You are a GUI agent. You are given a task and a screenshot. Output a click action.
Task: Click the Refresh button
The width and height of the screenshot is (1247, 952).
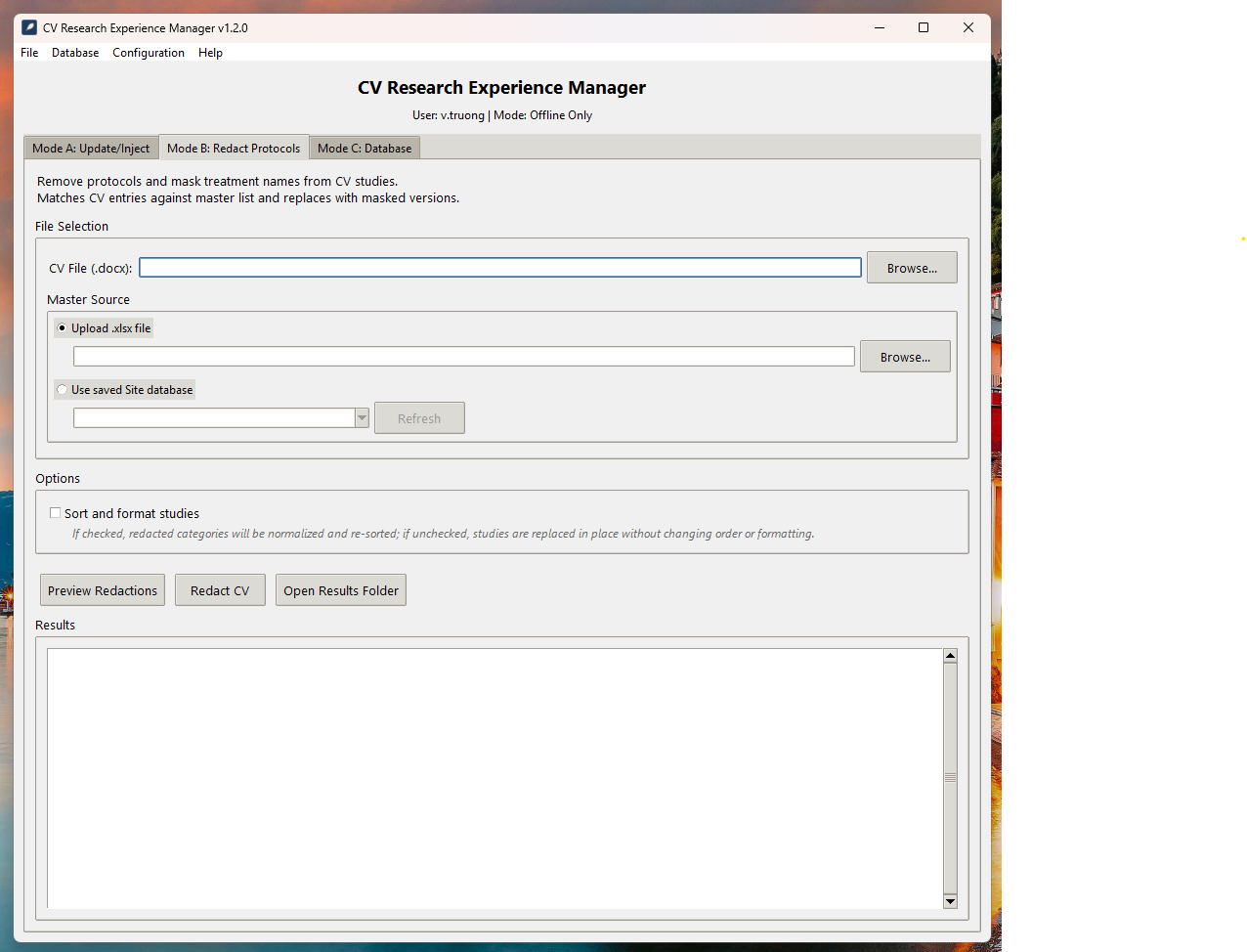[x=419, y=418]
